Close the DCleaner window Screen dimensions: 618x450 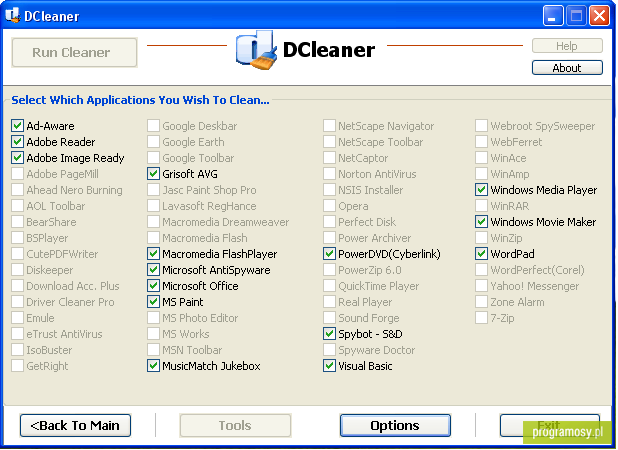click(599, 16)
